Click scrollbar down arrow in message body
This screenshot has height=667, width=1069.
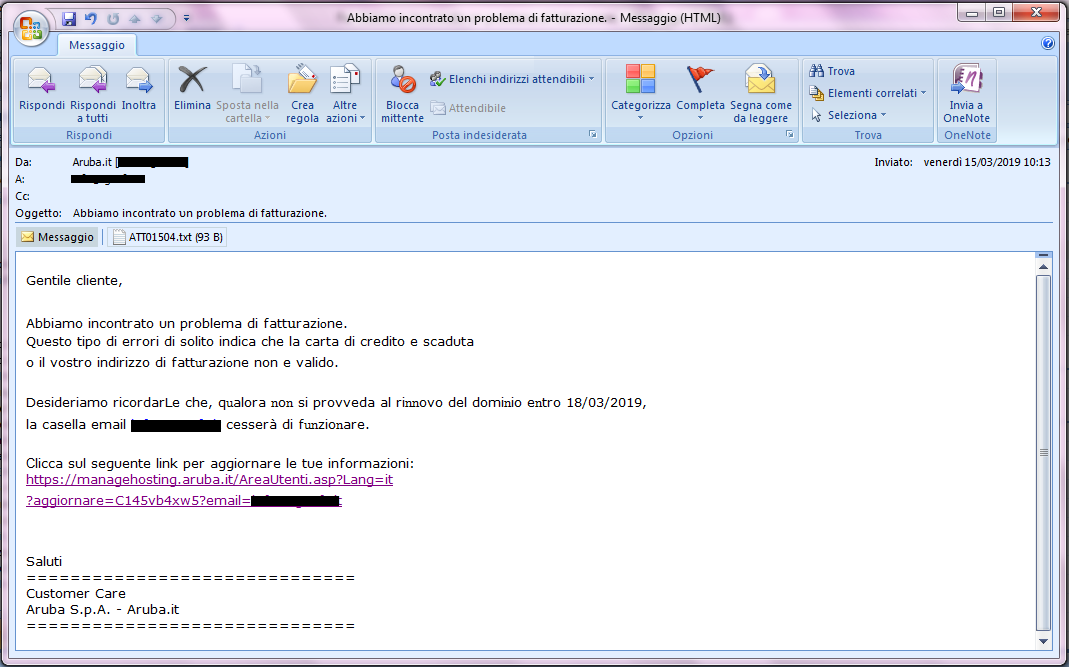pyautogui.click(x=1043, y=641)
